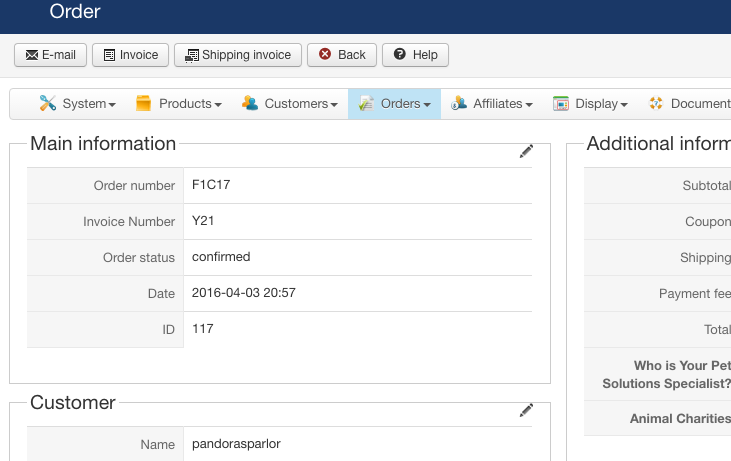Click the Customers people icon
Viewport: 731px width, 461px height.
pos(250,104)
